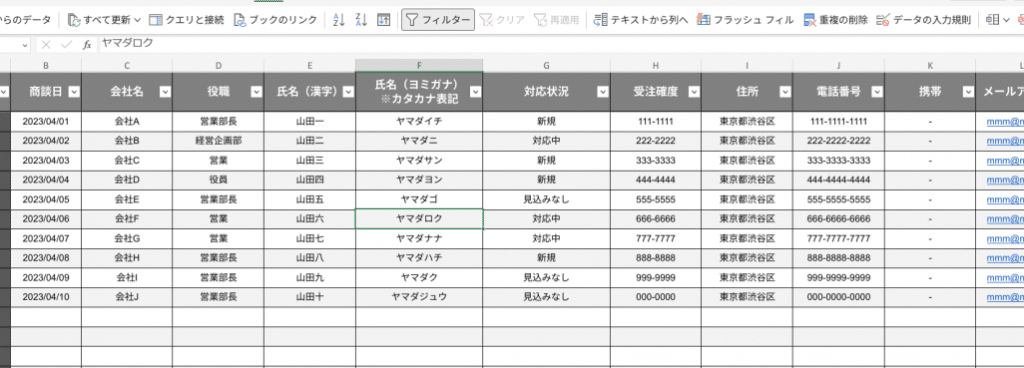Open the custom Sort dialog icon
The image size is (1024, 368).
(x=384, y=20)
